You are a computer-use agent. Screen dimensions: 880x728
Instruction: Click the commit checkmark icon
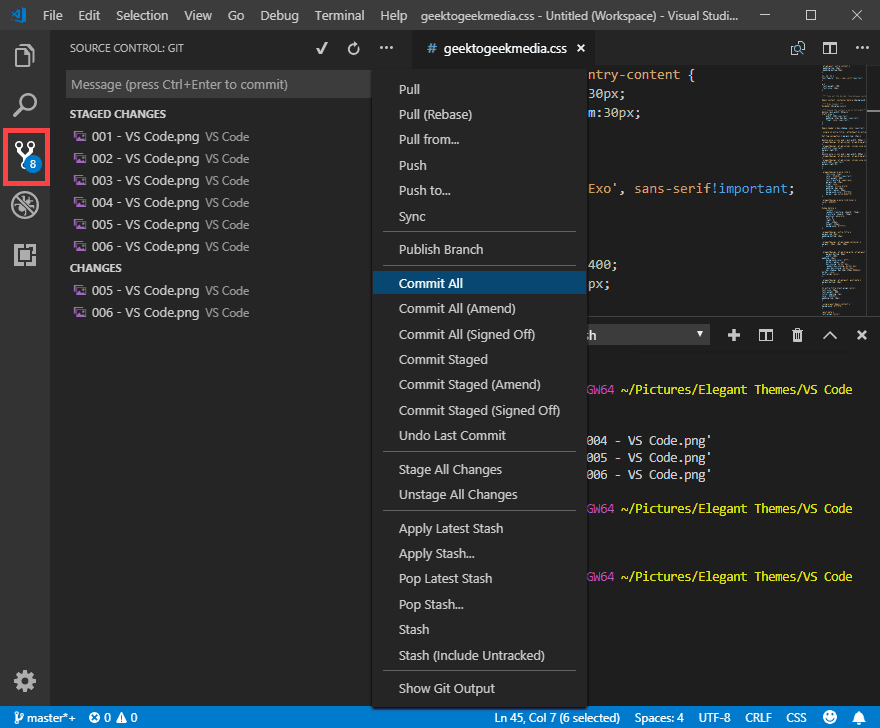[x=322, y=47]
